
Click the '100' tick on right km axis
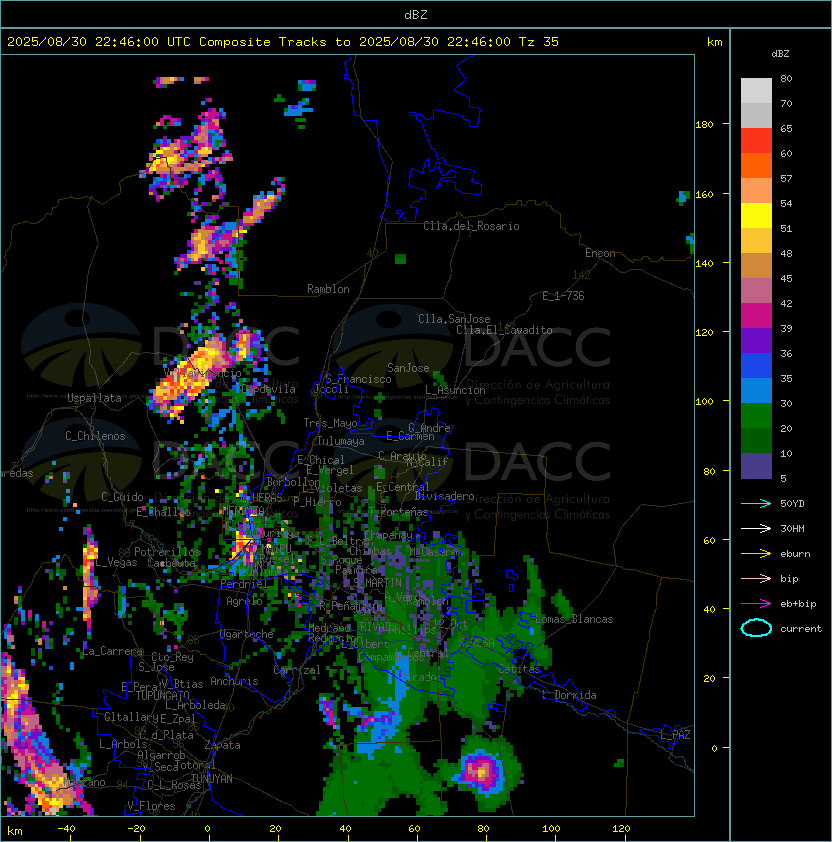click(x=704, y=402)
